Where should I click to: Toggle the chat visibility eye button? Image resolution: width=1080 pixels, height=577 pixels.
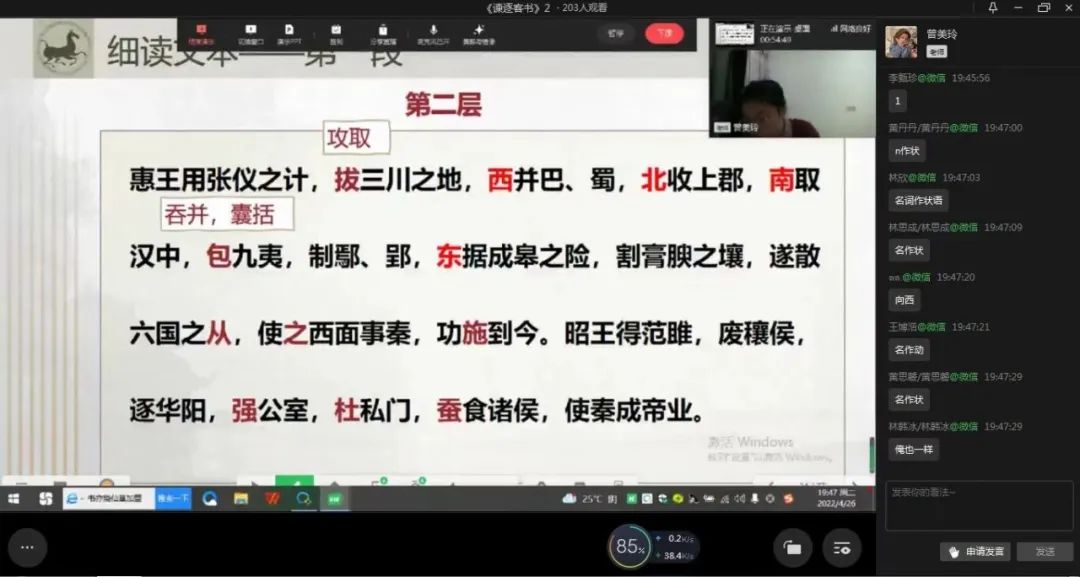(x=842, y=548)
